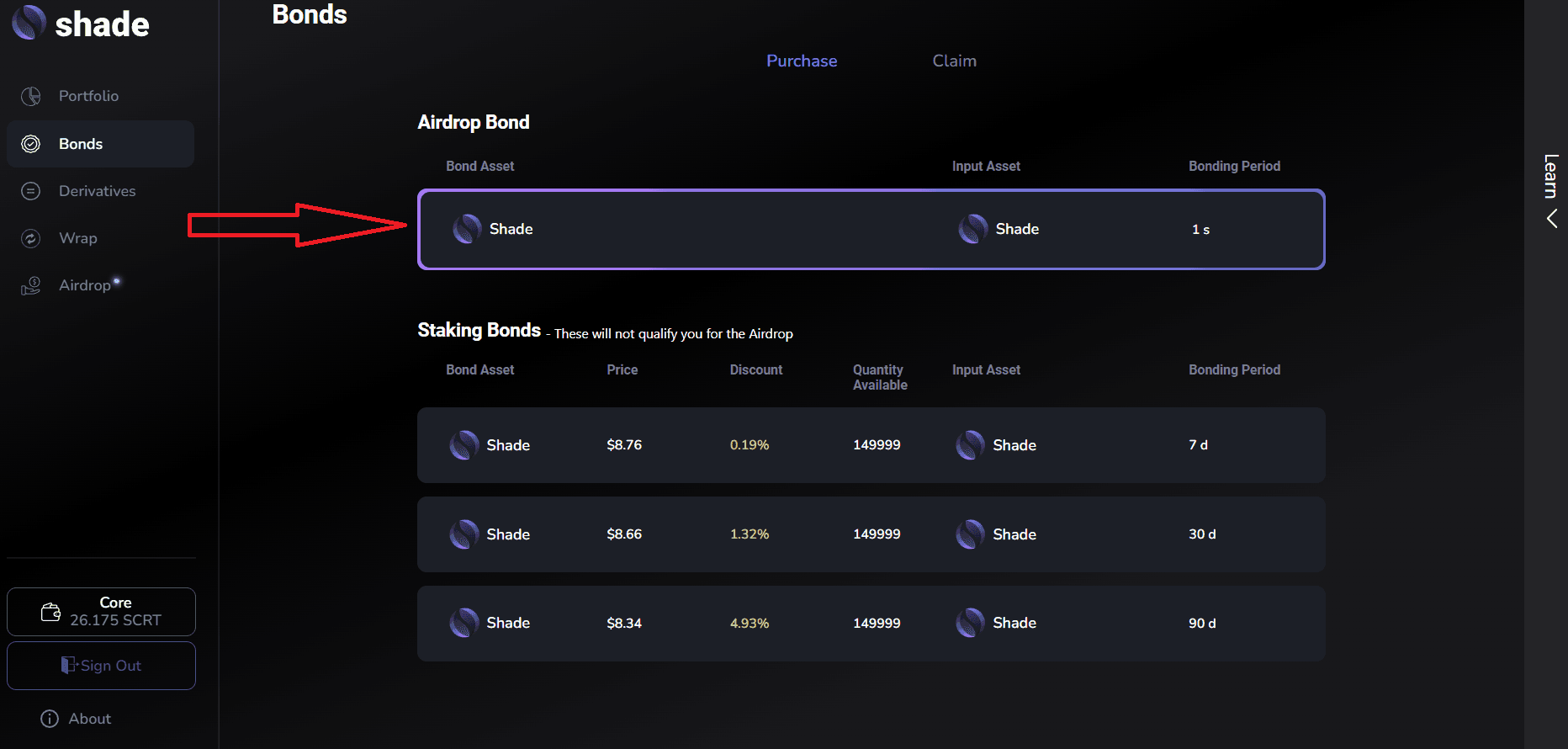The height and width of the screenshot is (749, 1568).
Task: Click the Airdrop notification dot
Action: (x=117, y=280)
